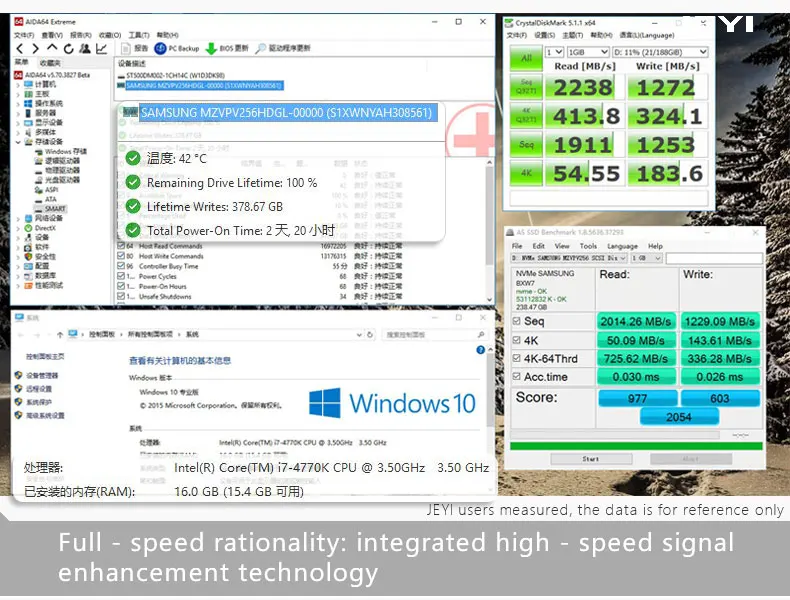Click the green progress bar in AS SSD
790x600 pixels.
[636, 446]
